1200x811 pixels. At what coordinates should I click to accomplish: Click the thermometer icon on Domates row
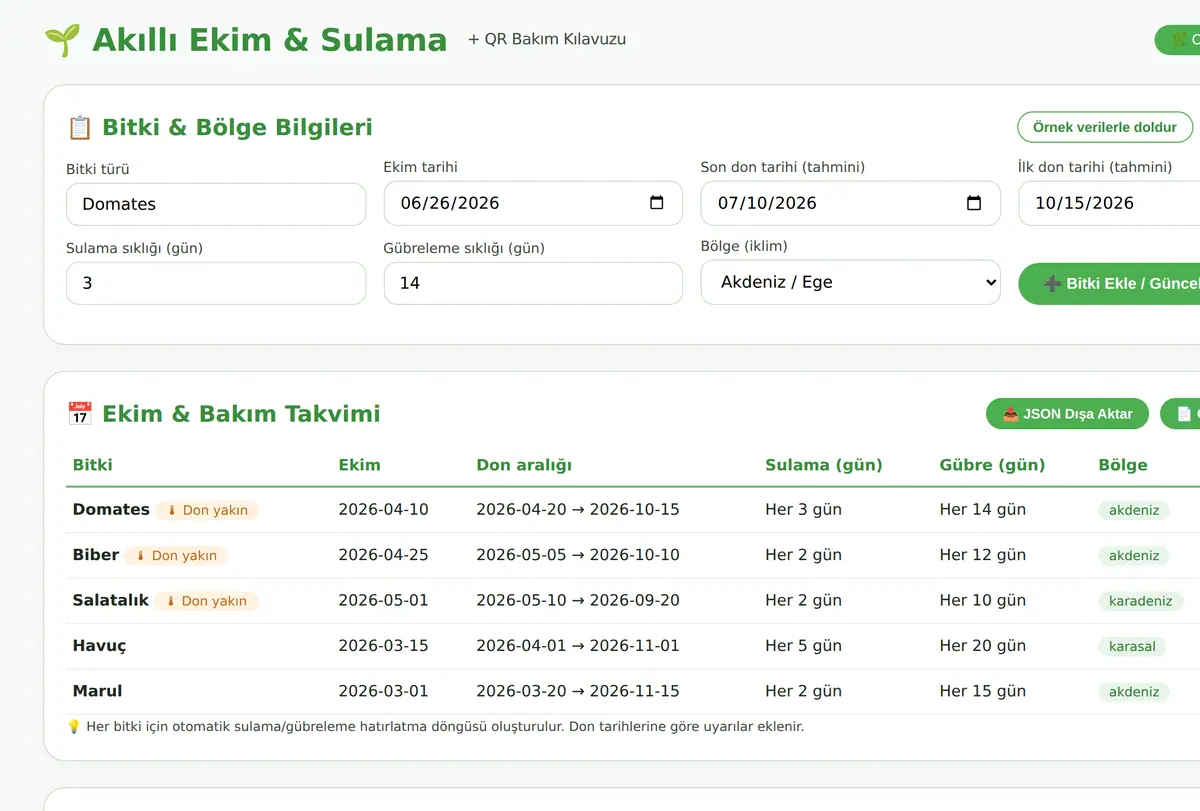click(172, 510)
